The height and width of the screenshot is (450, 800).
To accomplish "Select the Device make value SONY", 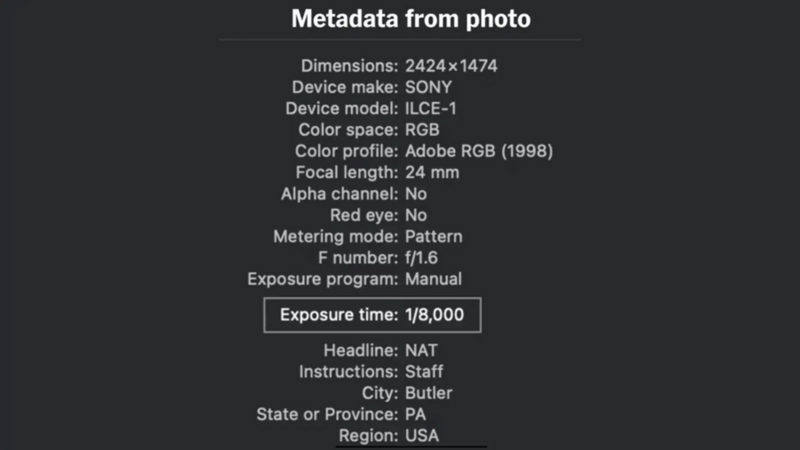I will (x=428, y=87).
